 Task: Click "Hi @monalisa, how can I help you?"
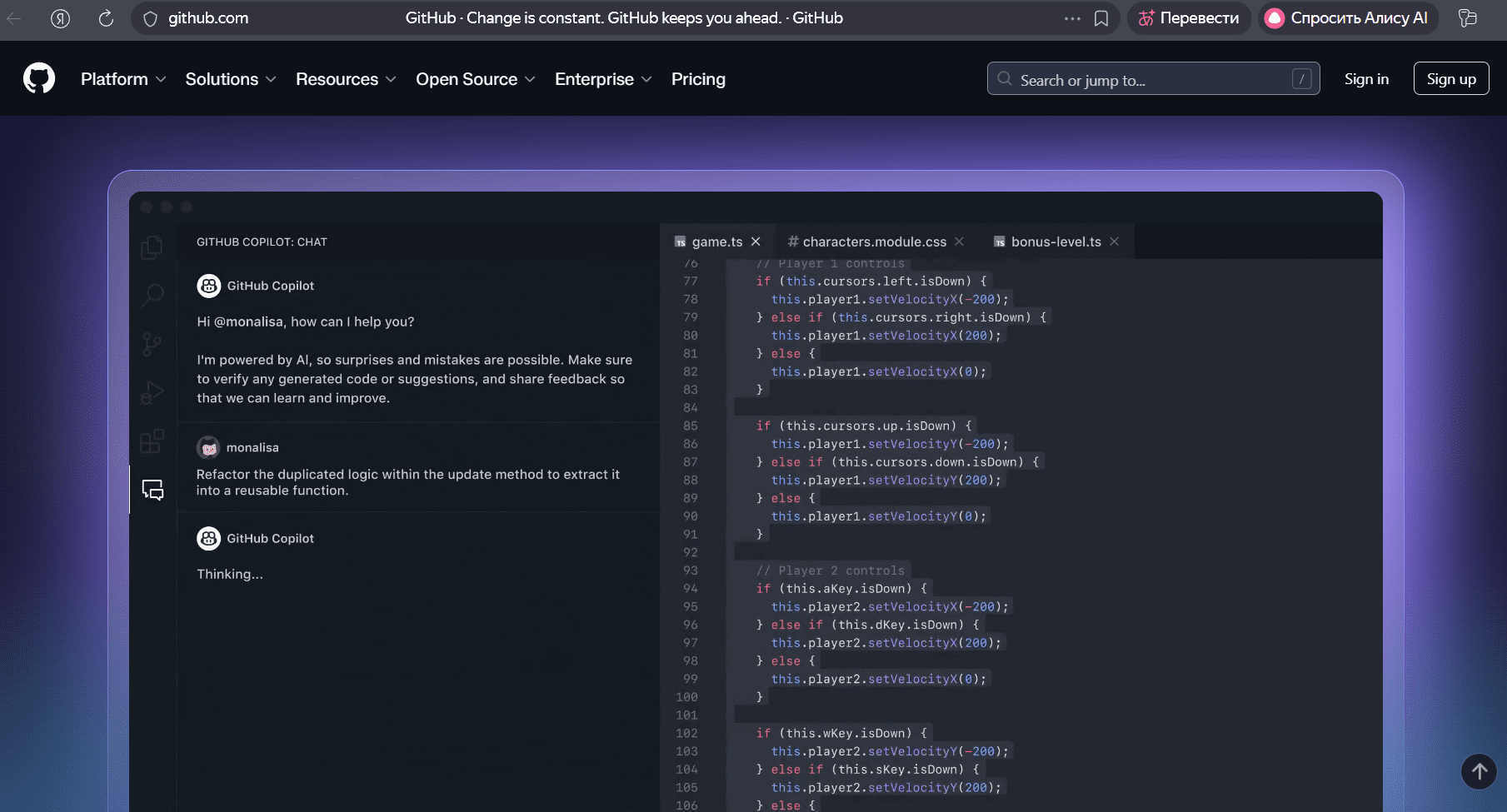[305, 322]
